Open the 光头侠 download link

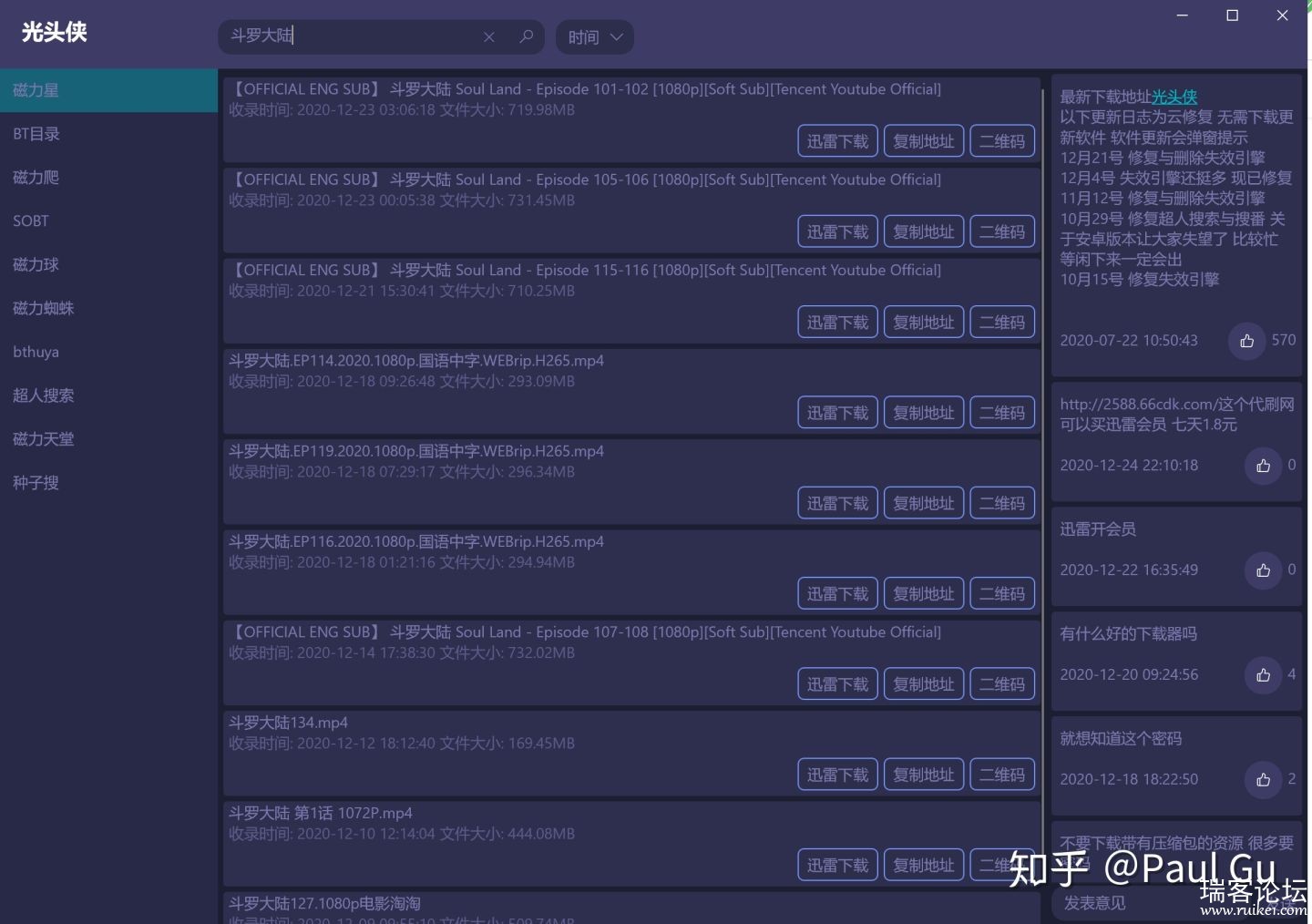coord(1174,97)
